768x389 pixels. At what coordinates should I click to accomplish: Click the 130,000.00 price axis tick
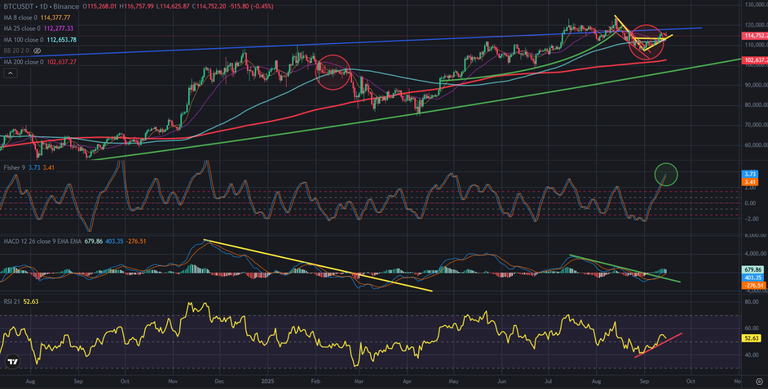pyautogui.click(x=755, y=4)
